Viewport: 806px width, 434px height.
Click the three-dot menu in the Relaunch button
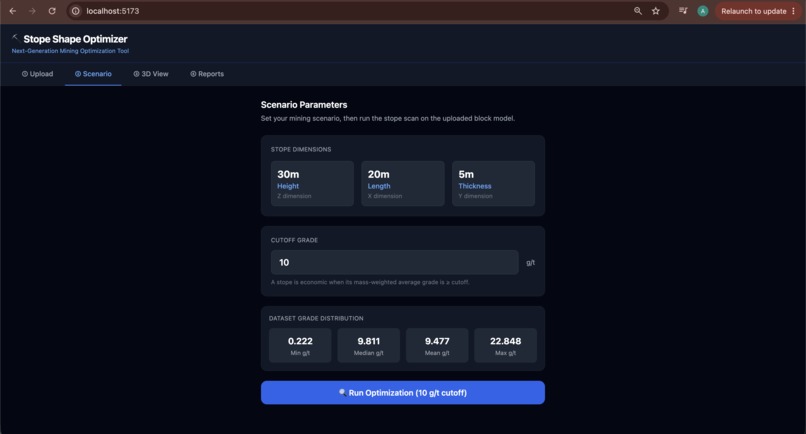794,11
